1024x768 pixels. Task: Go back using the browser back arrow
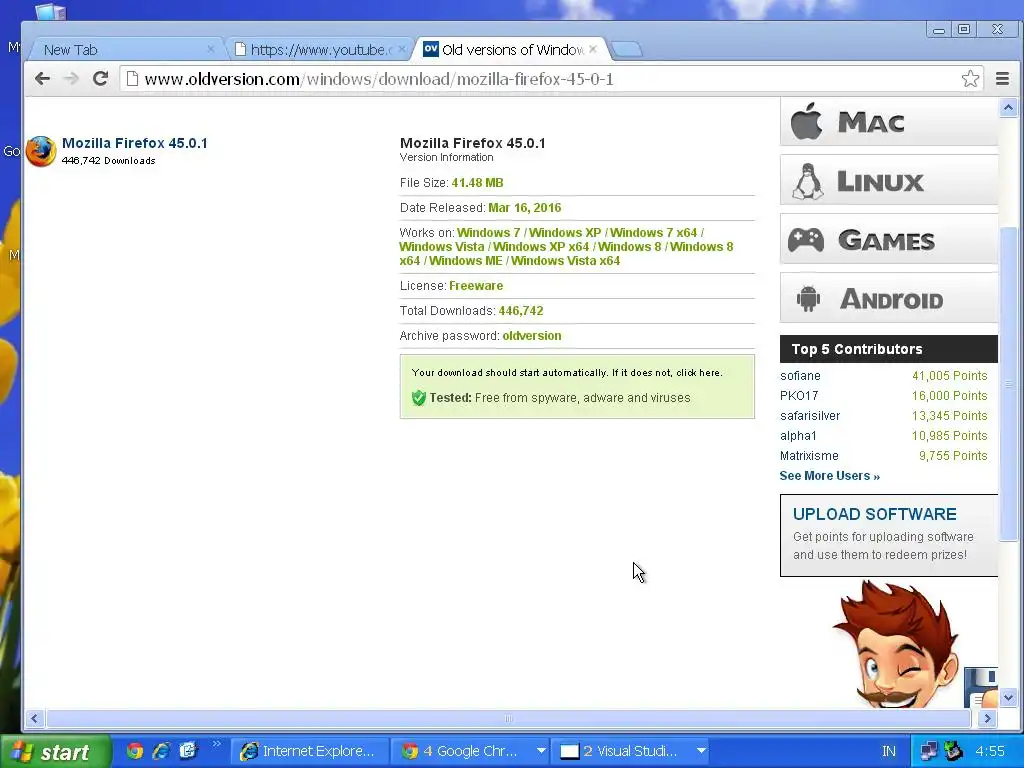[x=42, y=79]
